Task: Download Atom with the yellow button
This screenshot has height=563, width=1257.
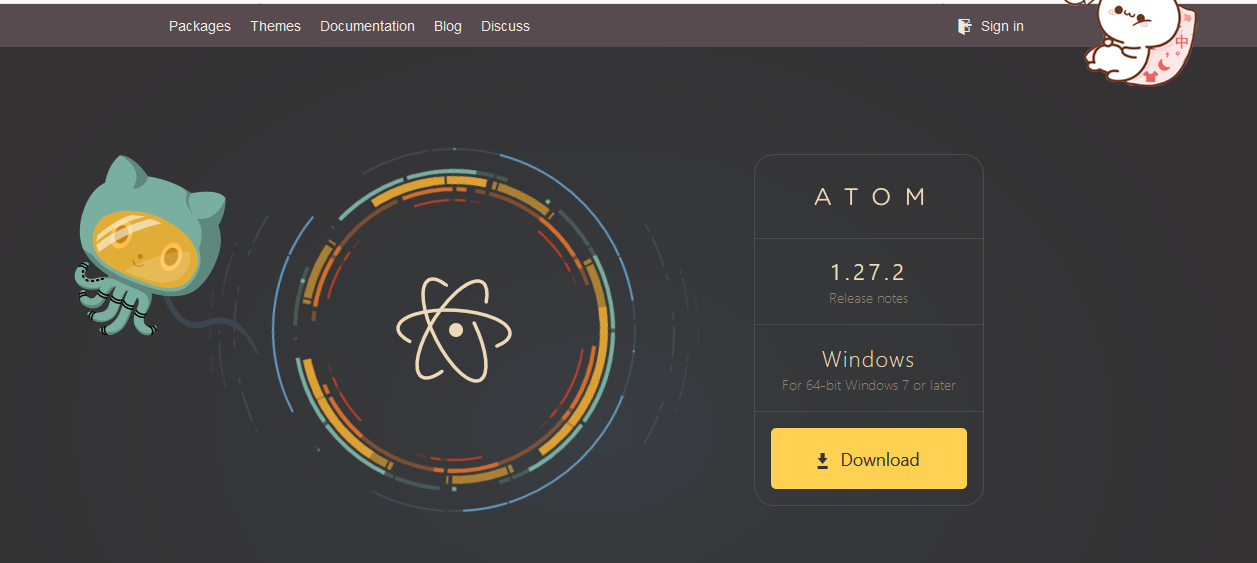Action: click(869, 459)
